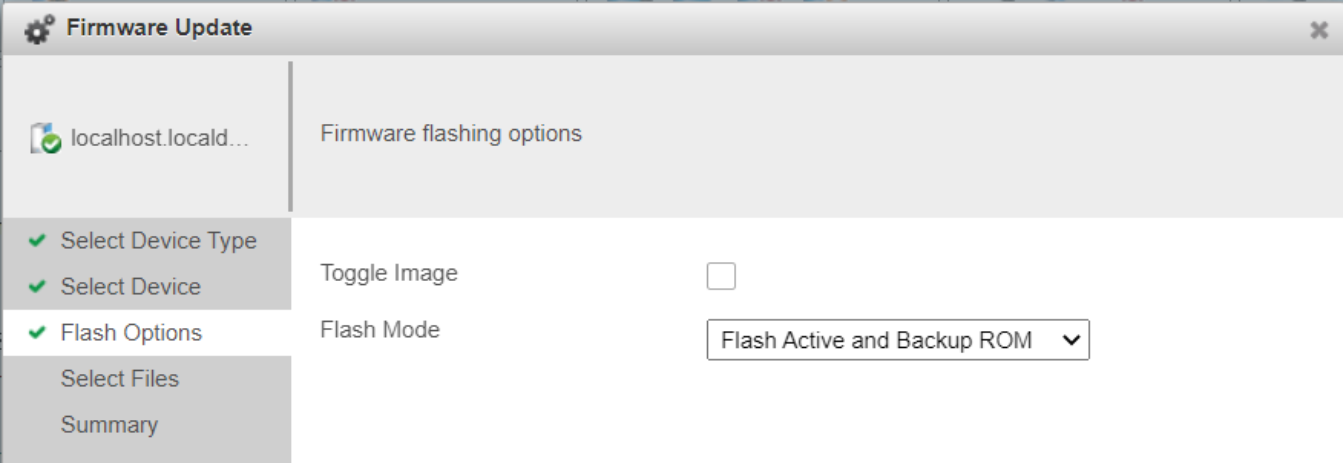Viewport: 1343px width, 463px height.
Task: Close the Firmware Update dialog
Action: pos(1319,31)
